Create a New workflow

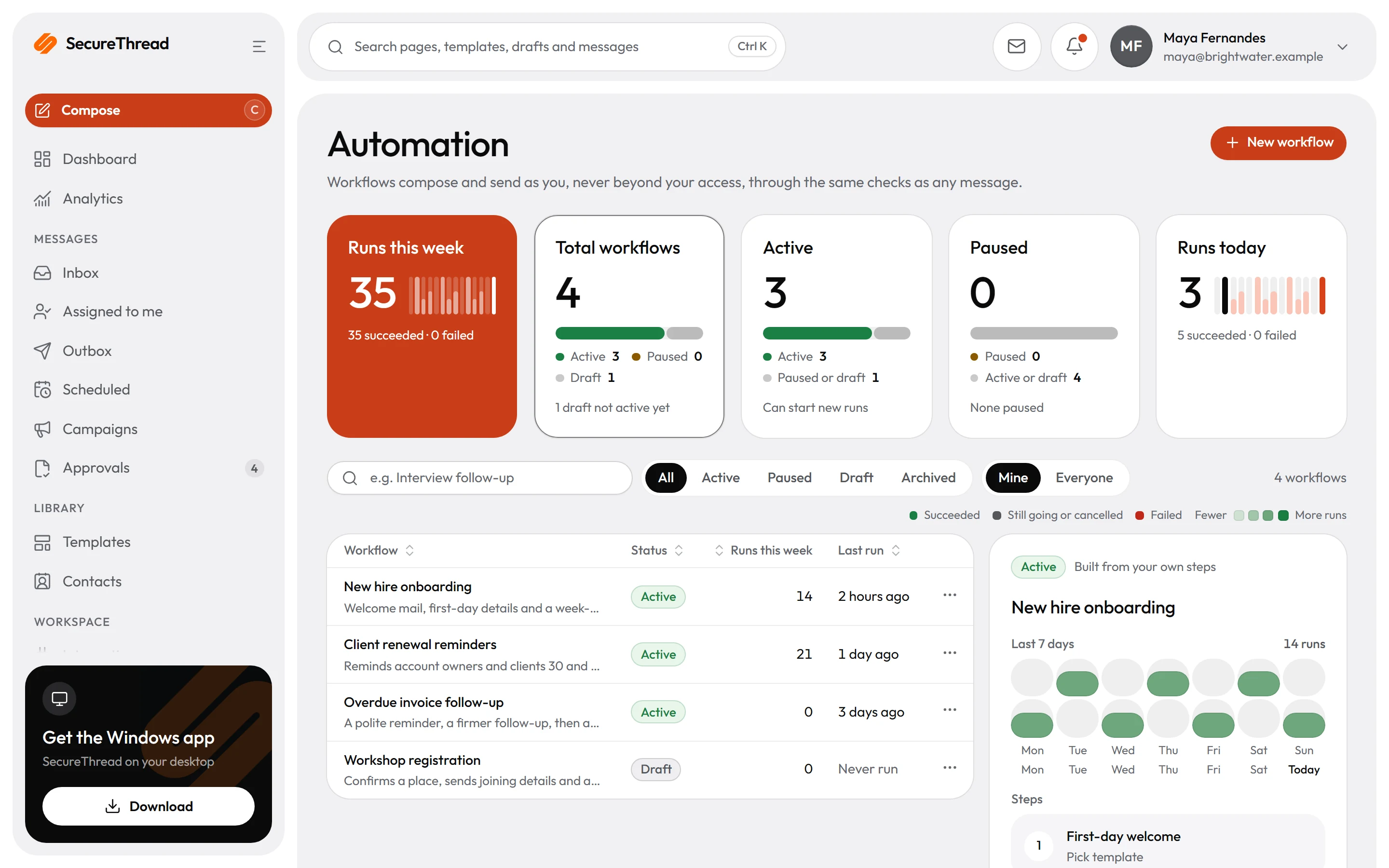[1278, 143]
